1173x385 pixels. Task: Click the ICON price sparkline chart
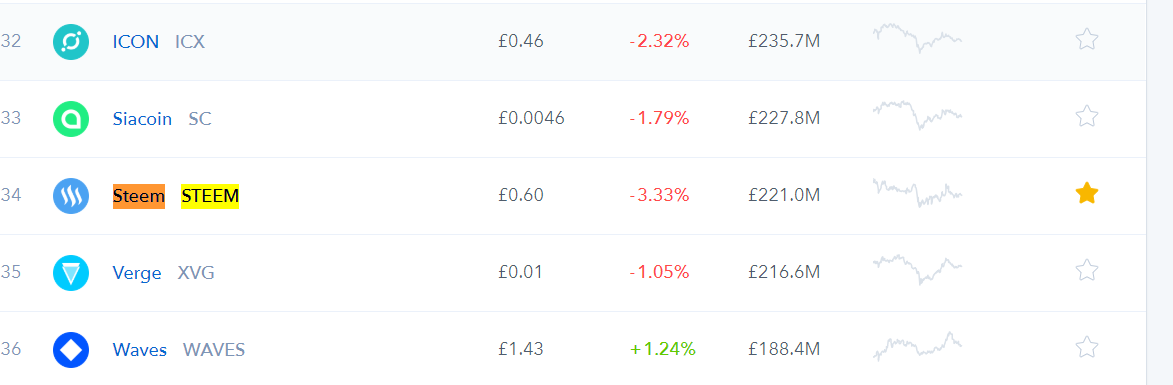pyautogui.click(x=917, y=37)
